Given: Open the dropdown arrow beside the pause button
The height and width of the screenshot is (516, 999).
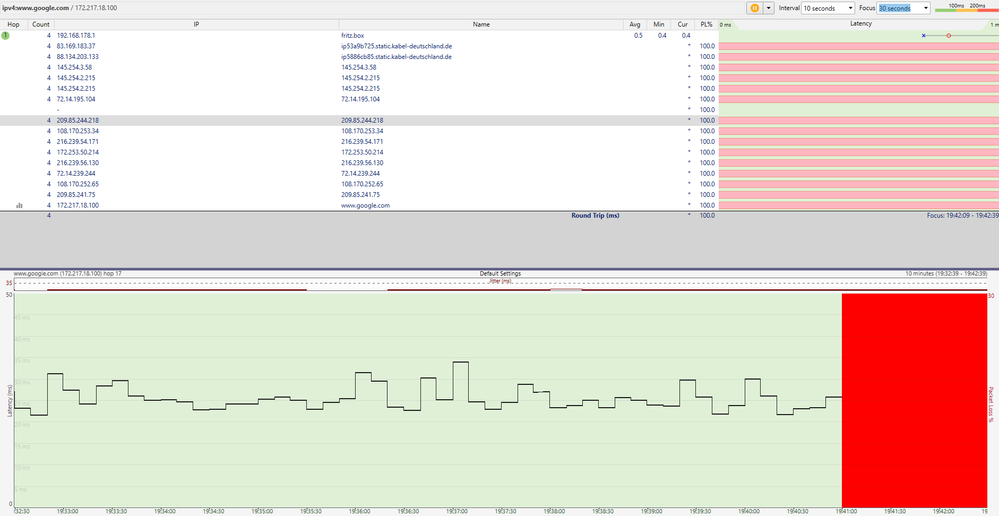Looking at the screenshot, I should [768, 8].
